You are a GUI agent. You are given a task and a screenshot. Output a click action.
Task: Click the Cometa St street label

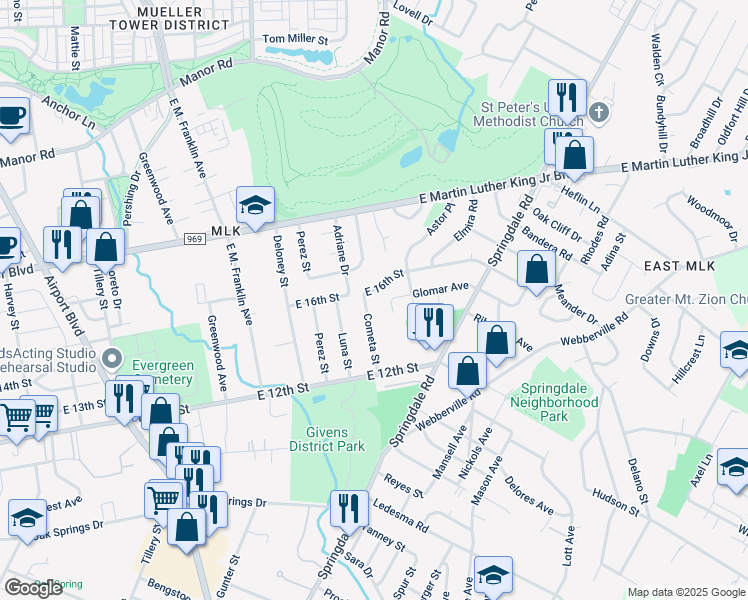click(372, 339)
